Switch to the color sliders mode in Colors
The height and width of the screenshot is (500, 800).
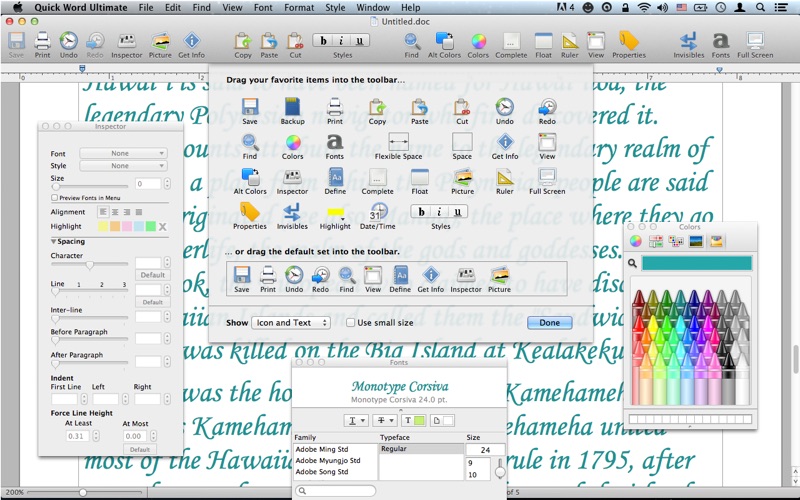tap(656, 241)
